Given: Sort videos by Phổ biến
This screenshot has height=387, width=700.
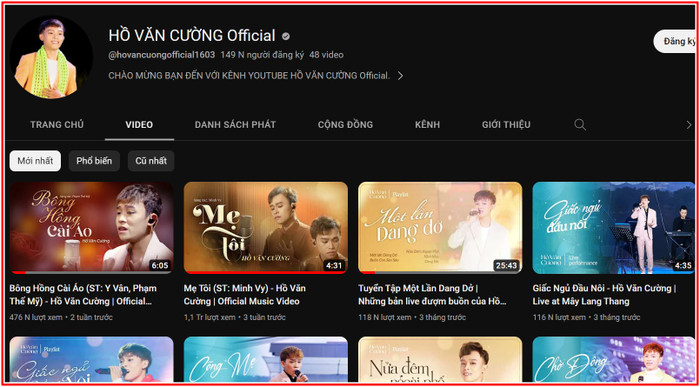Looking at the screenshot, I should (94, 161).
